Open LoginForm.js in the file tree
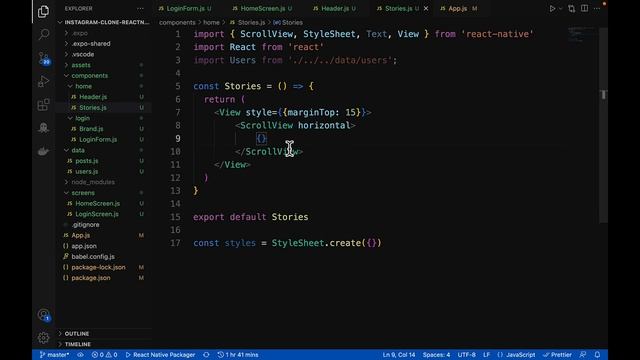Screen dimensions: 640x360 98,139
